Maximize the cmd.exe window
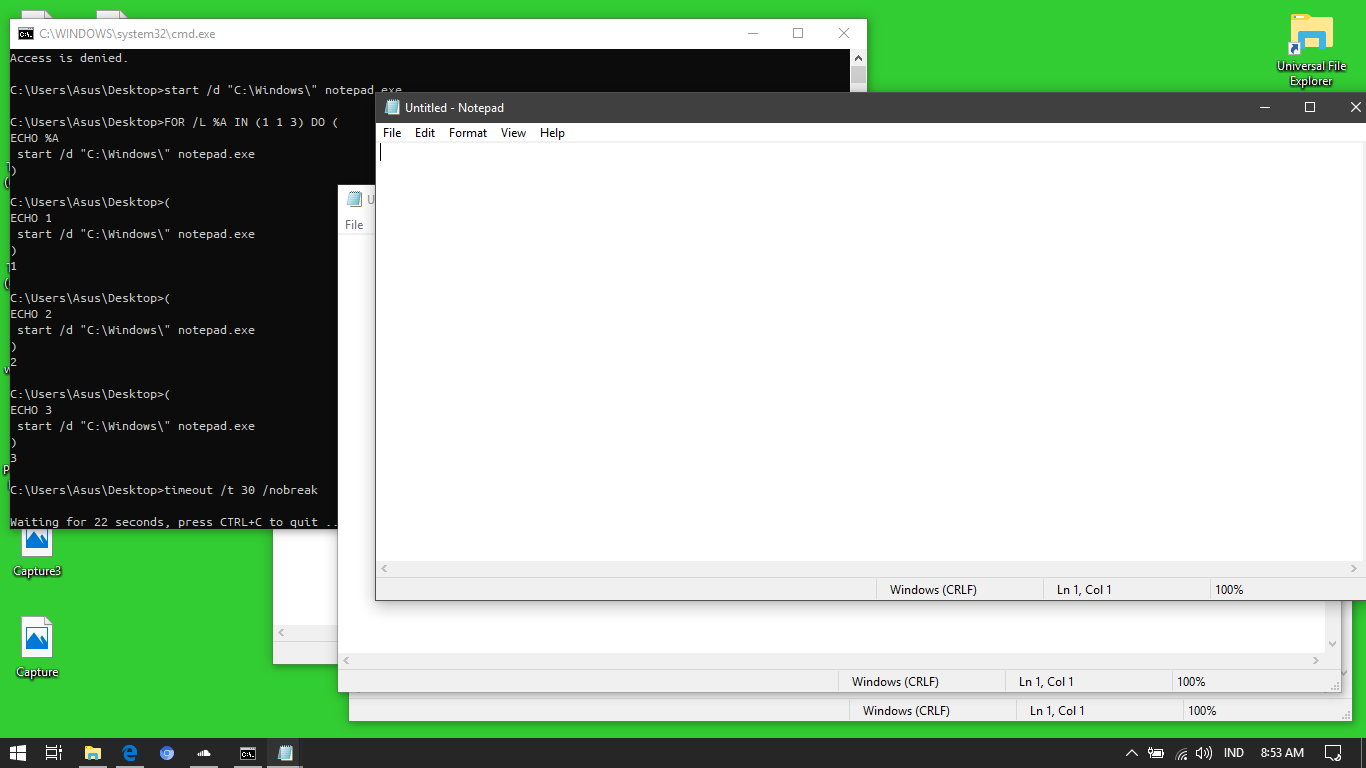The height and width of the screenshot is (768, 1366). tap(798, 33)
